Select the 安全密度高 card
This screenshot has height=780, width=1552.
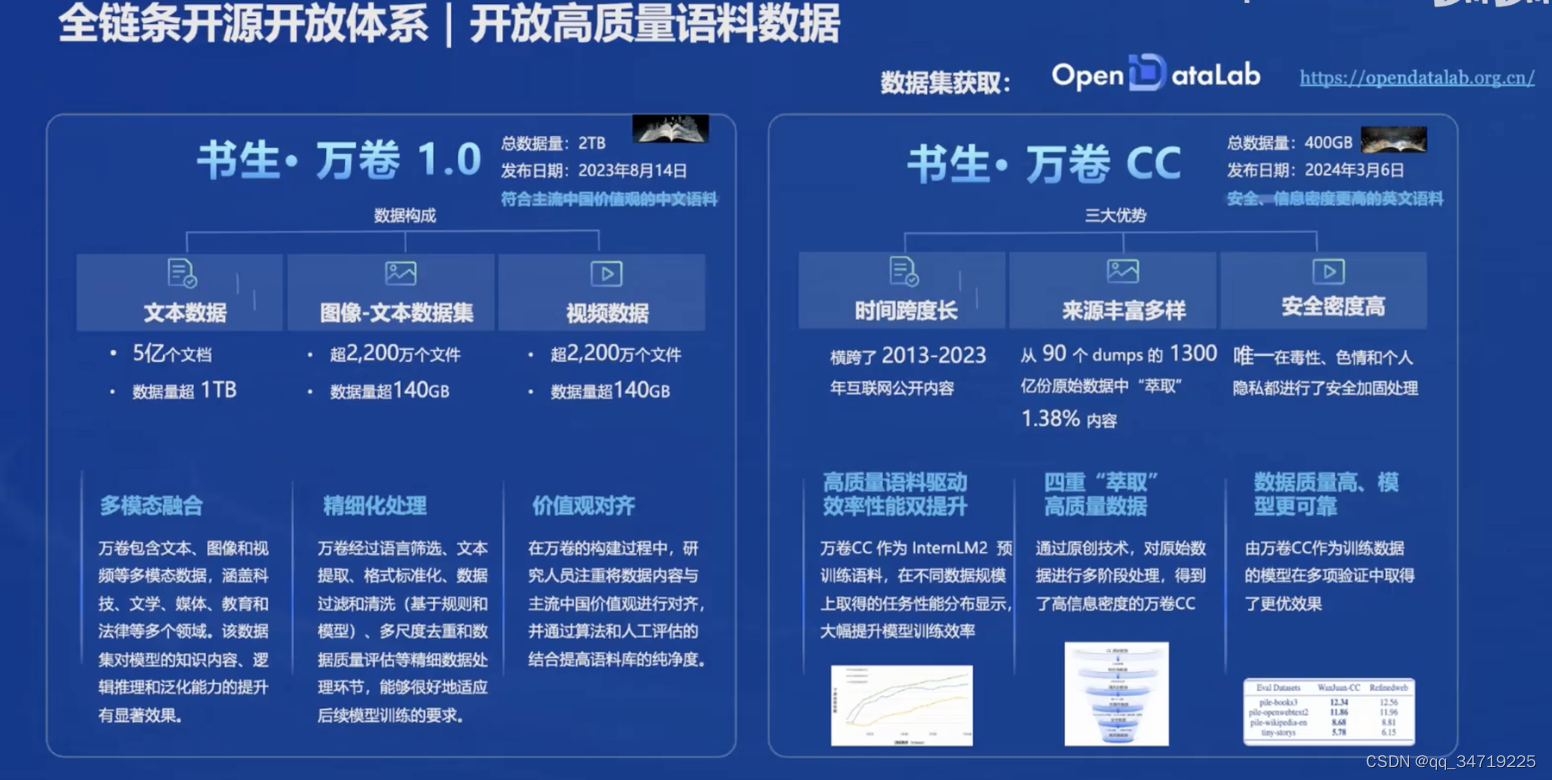pyautogui.click(x=1324, y=290)
